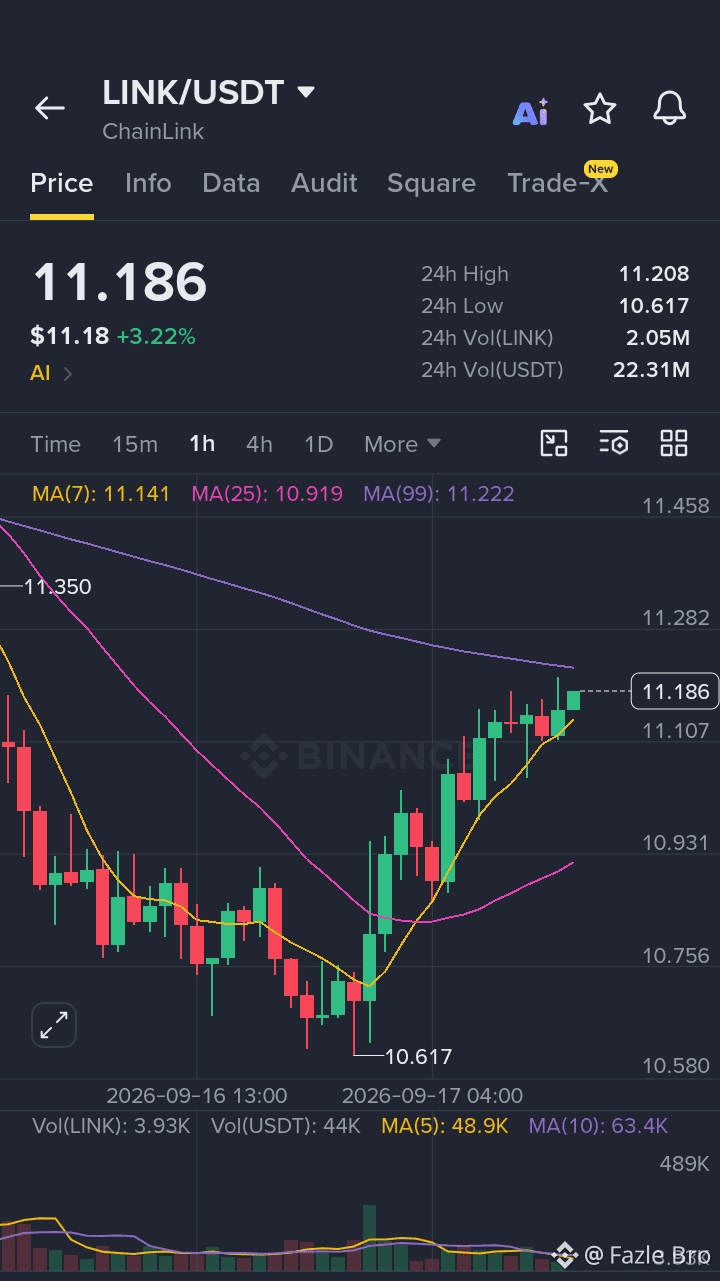This screenshot has width=720, height=1281.
Task: Switch to the 4h chart interval
Action: 259,444
